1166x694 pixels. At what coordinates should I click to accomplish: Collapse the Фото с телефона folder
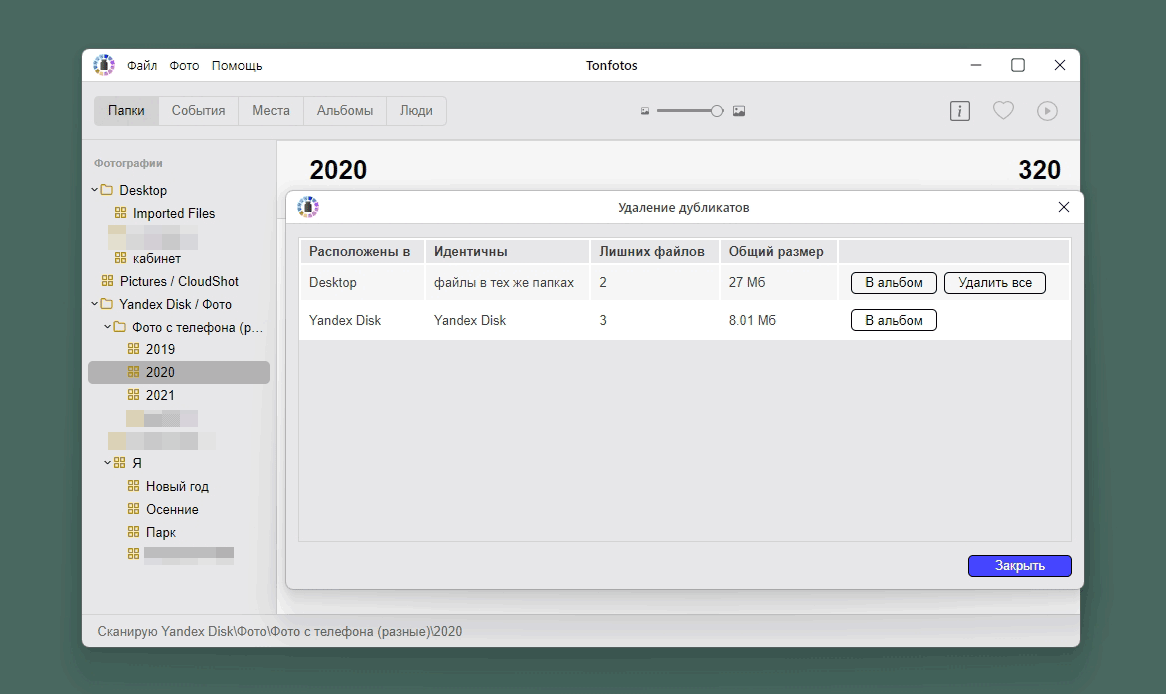(x=108, y=327)
